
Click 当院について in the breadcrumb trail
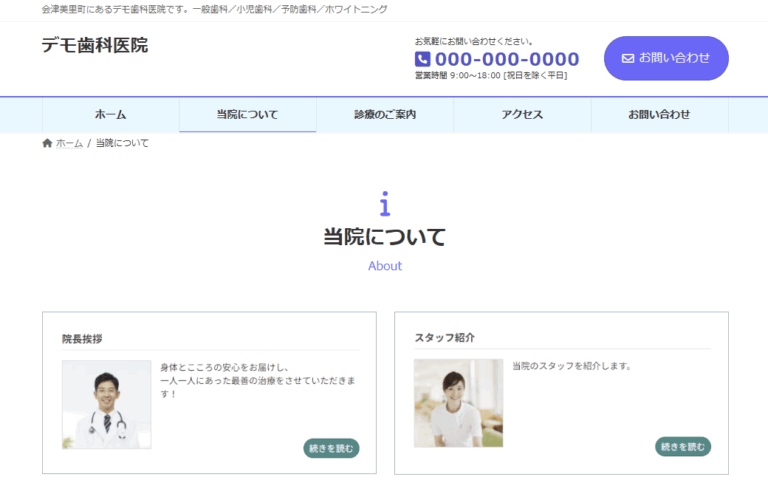pyautogui.click(x=122, y=143)
